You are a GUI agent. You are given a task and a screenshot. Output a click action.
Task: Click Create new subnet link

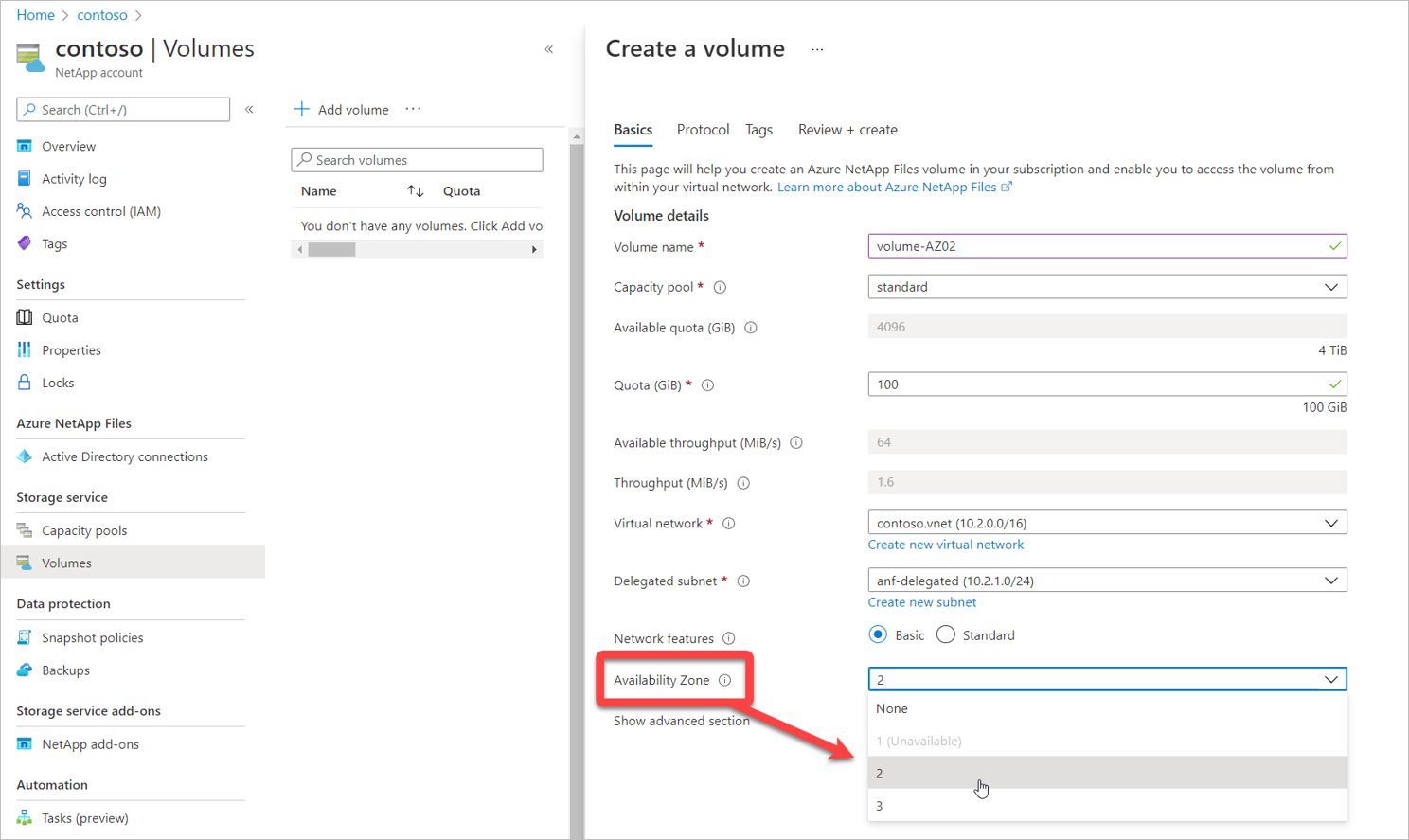[922, 602]
